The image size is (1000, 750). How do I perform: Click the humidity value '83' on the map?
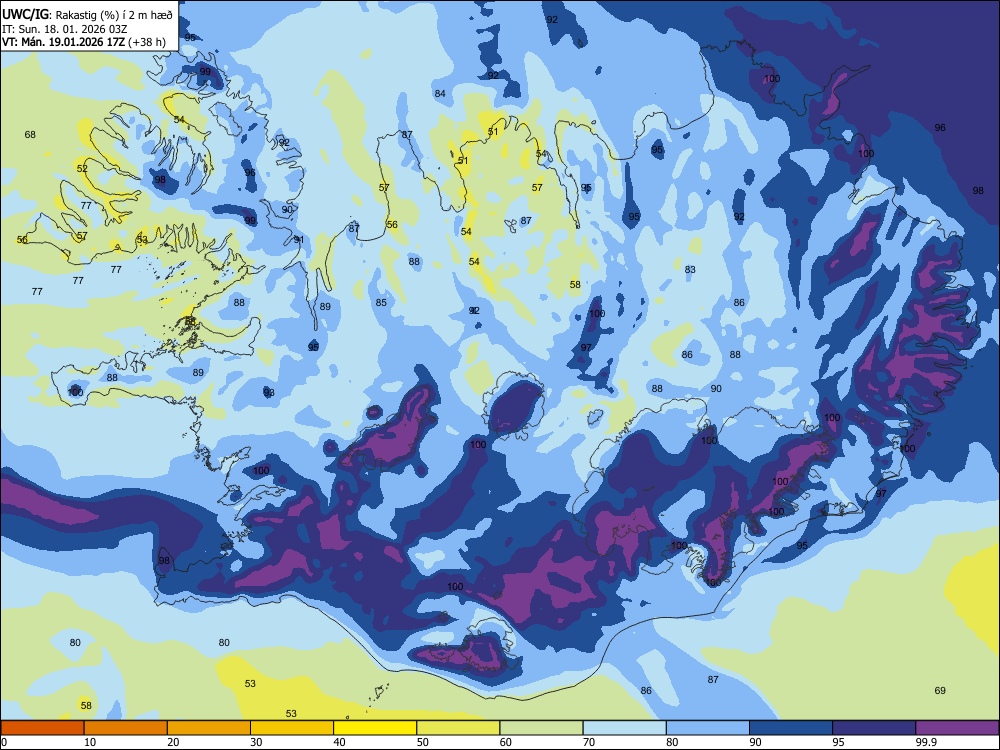click(x=690, y=270)
